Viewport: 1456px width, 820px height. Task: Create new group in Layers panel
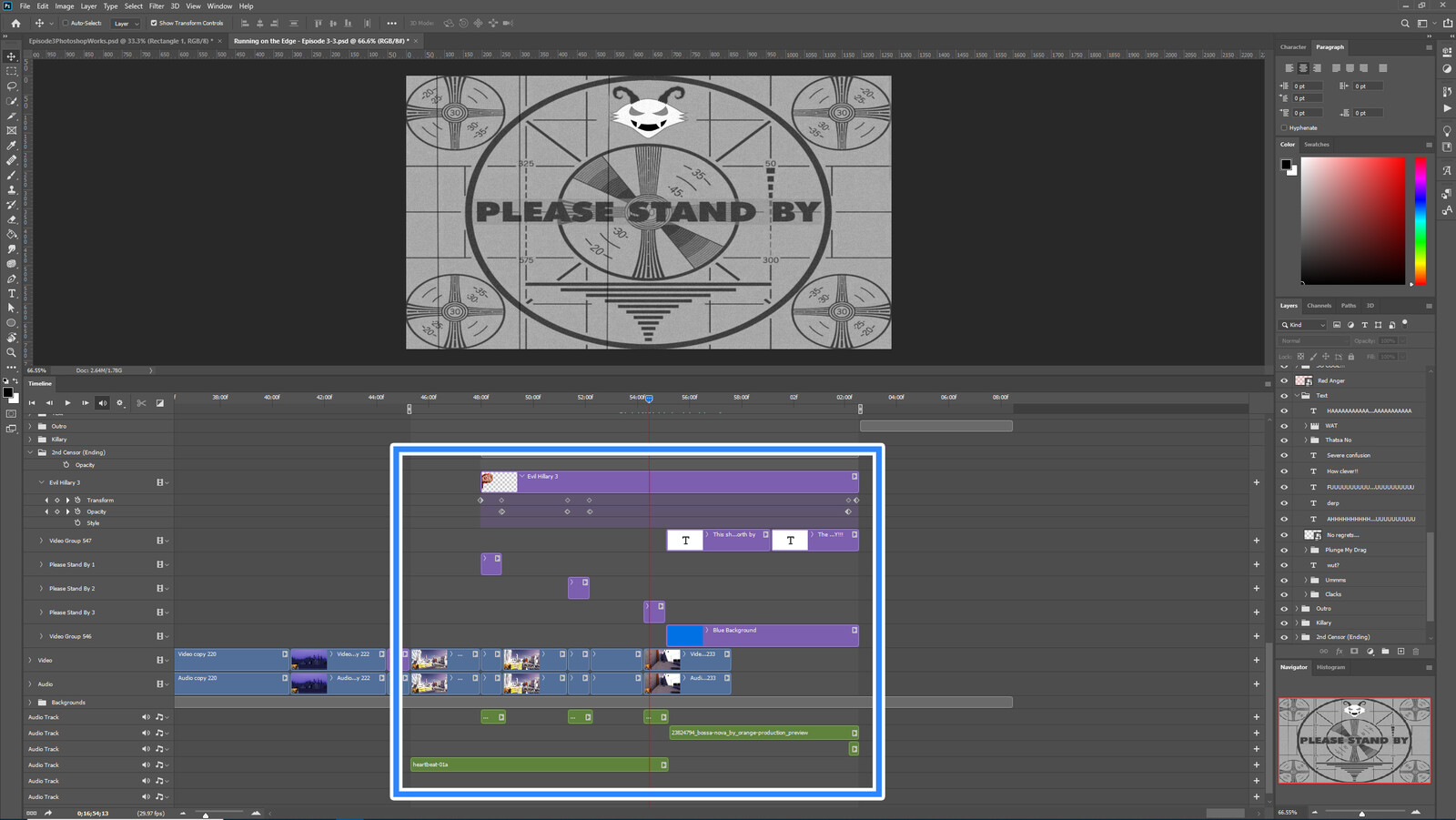(x=1385, y=651)
